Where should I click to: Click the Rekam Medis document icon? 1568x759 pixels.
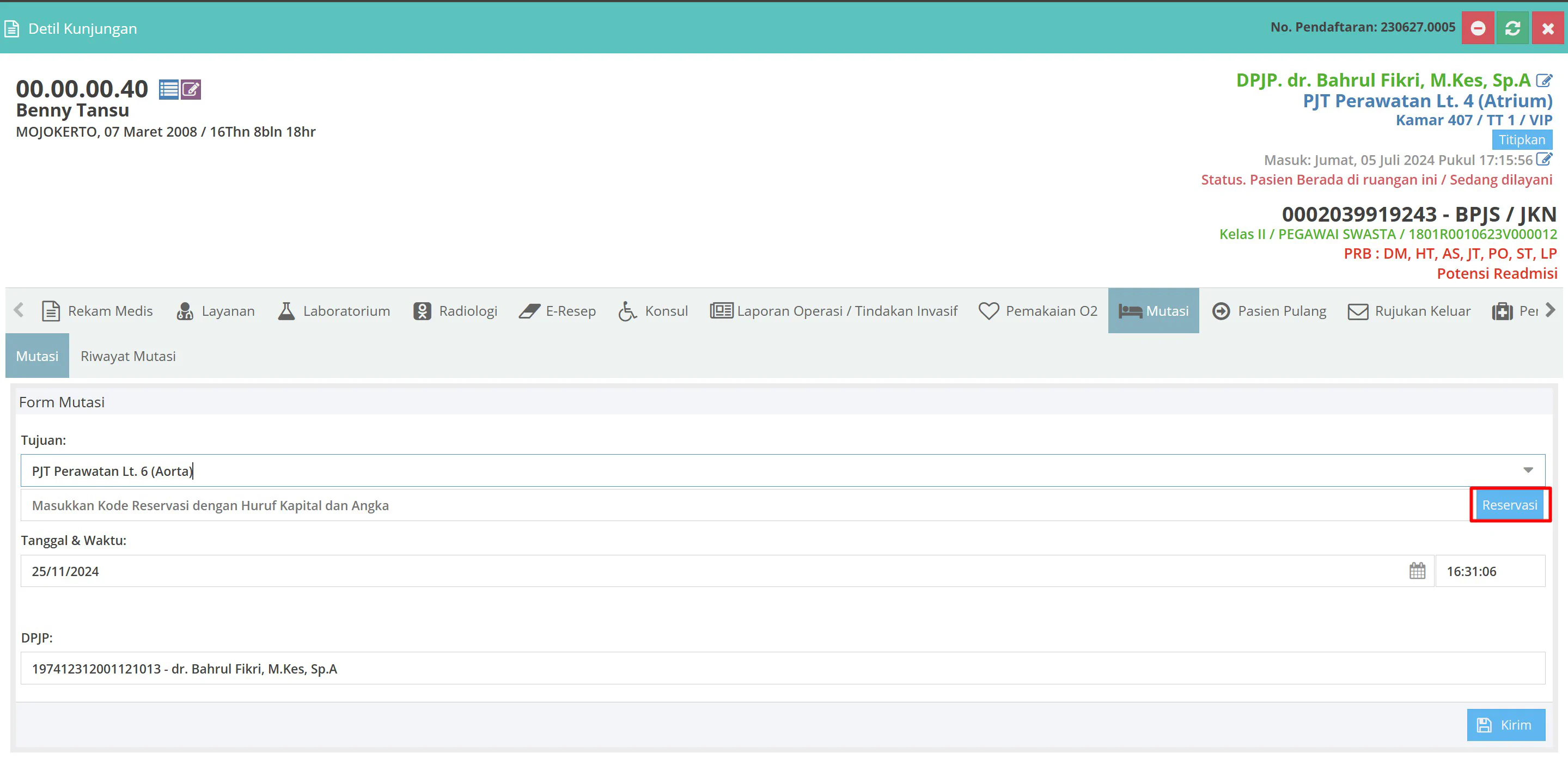tap(51, 311)
